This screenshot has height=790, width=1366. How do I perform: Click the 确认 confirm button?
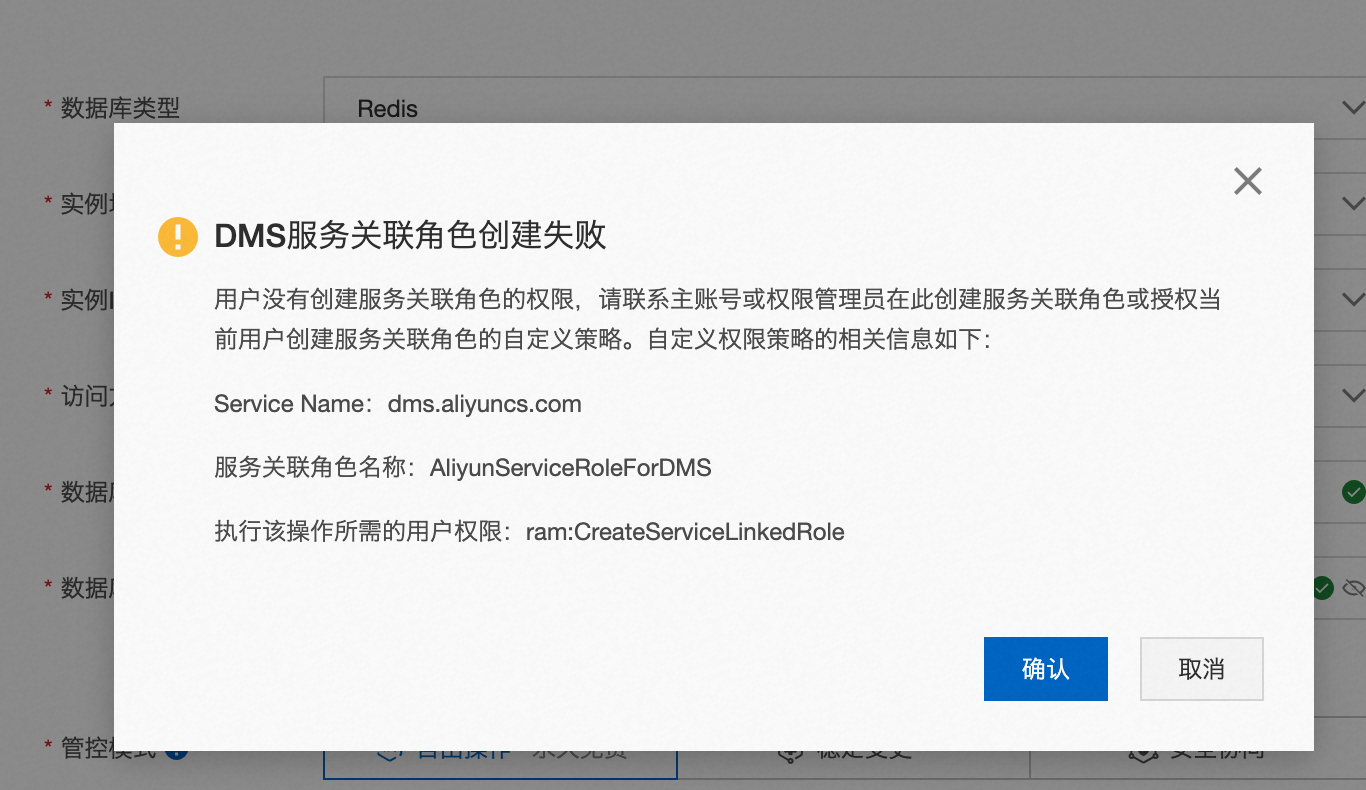point(1045,669)
